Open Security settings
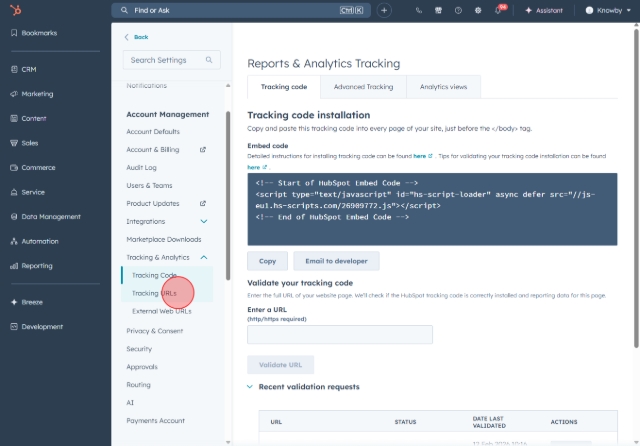640x446 pixels. pyautogui.click(x=139, y=349)
